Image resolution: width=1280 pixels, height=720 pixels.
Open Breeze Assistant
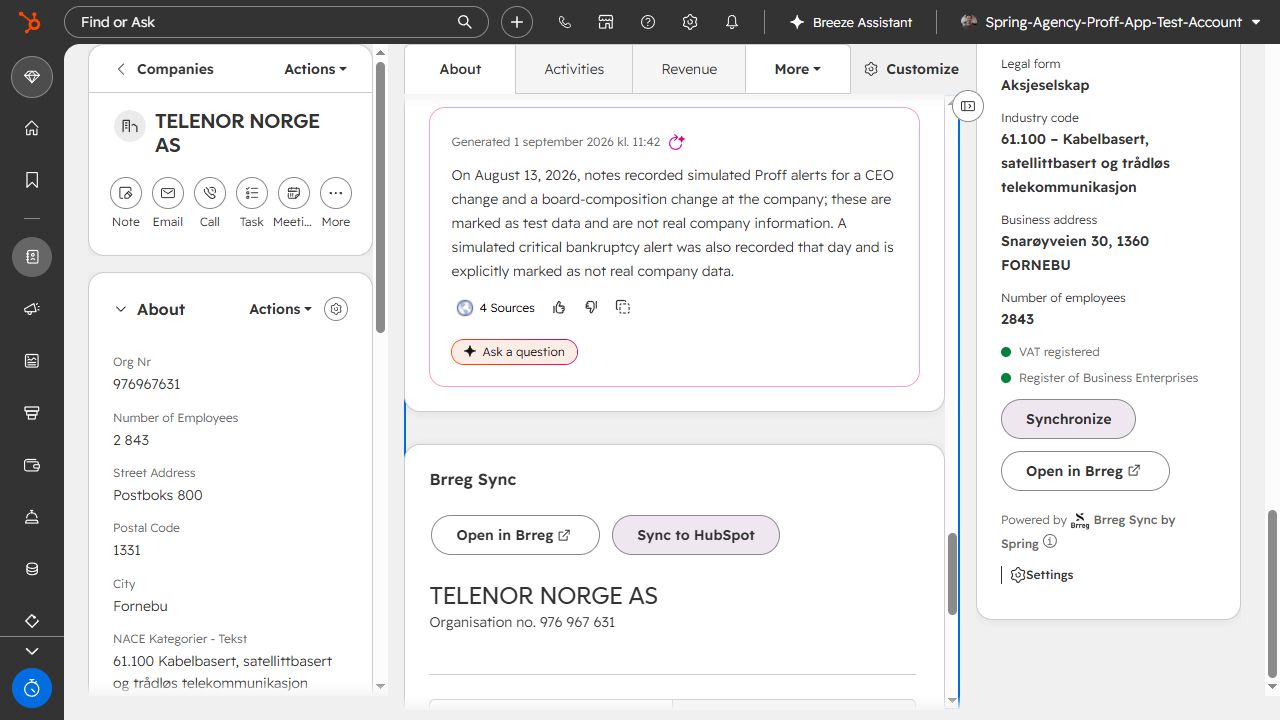click(x=851, y=22)
